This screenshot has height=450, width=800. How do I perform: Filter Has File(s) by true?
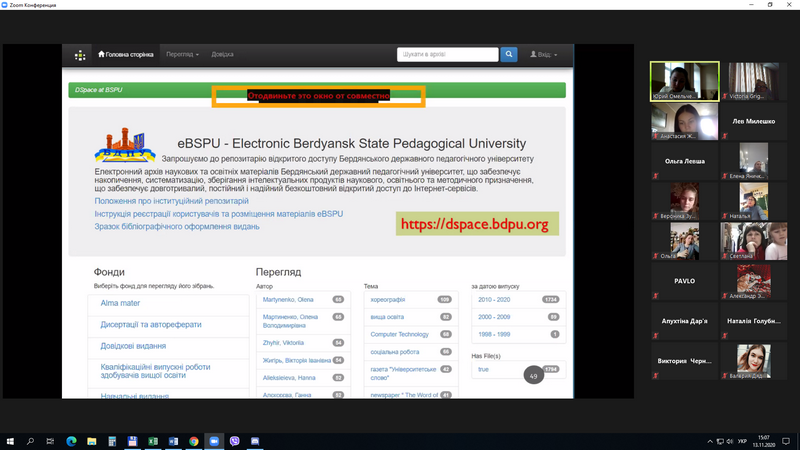click(x=483, y=369)
